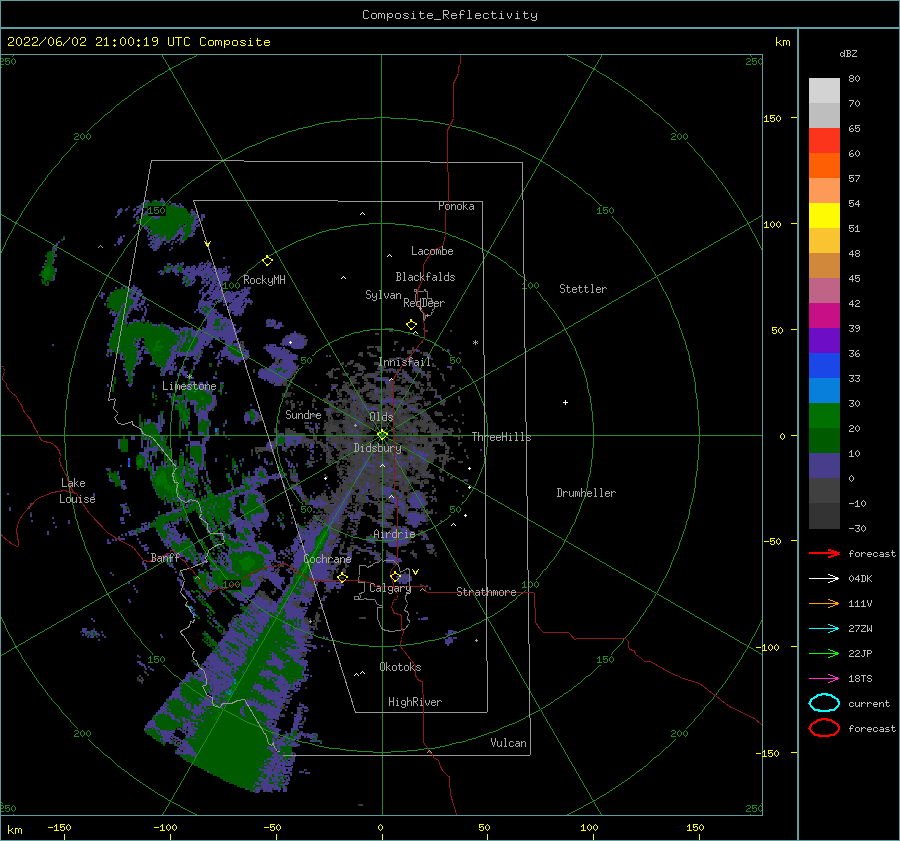Click the km unit label at top right
This screenshot has width=900, height=841.
coord(782,42)
